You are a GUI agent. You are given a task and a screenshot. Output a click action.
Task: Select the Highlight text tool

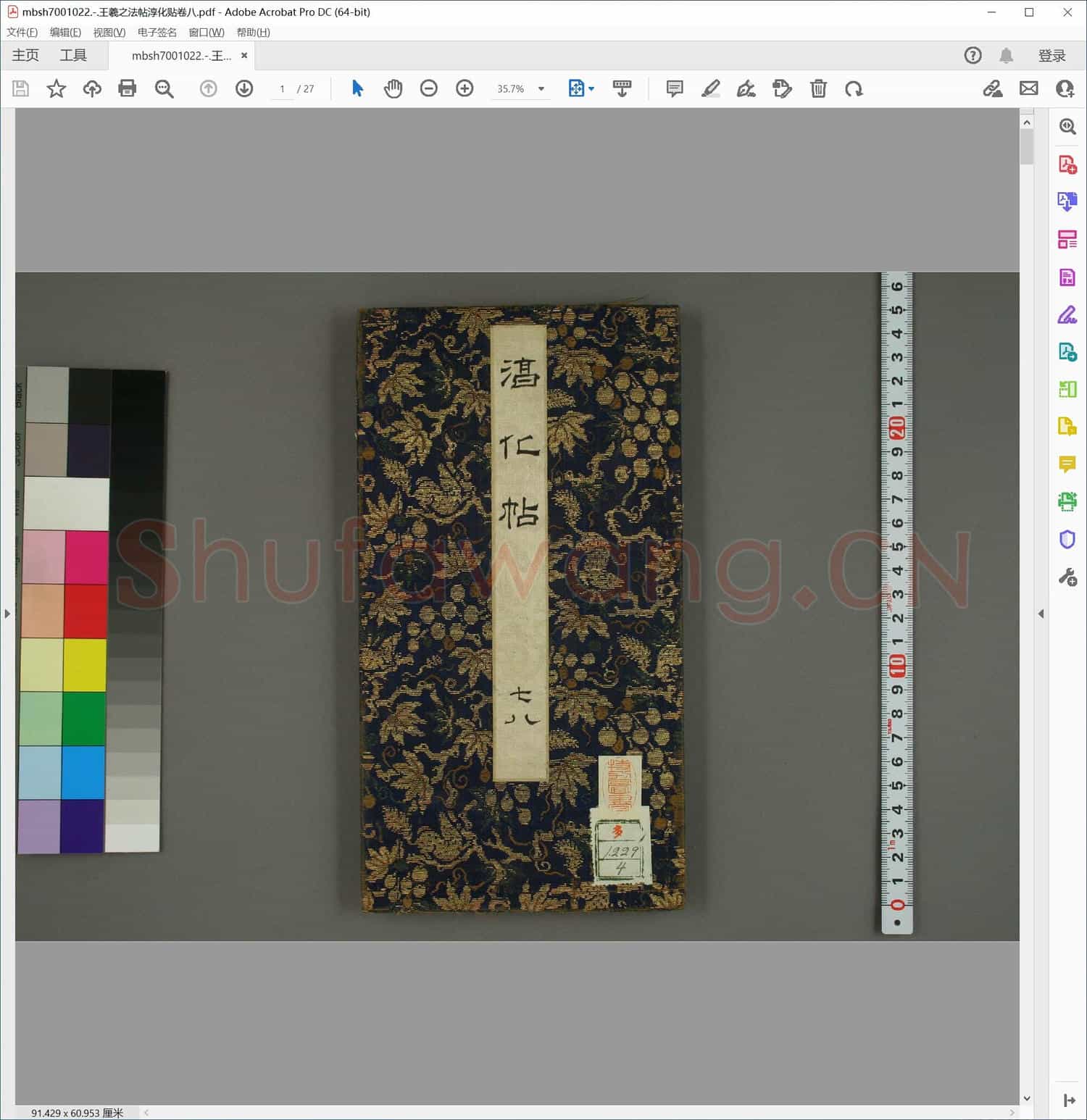point(710,88)
